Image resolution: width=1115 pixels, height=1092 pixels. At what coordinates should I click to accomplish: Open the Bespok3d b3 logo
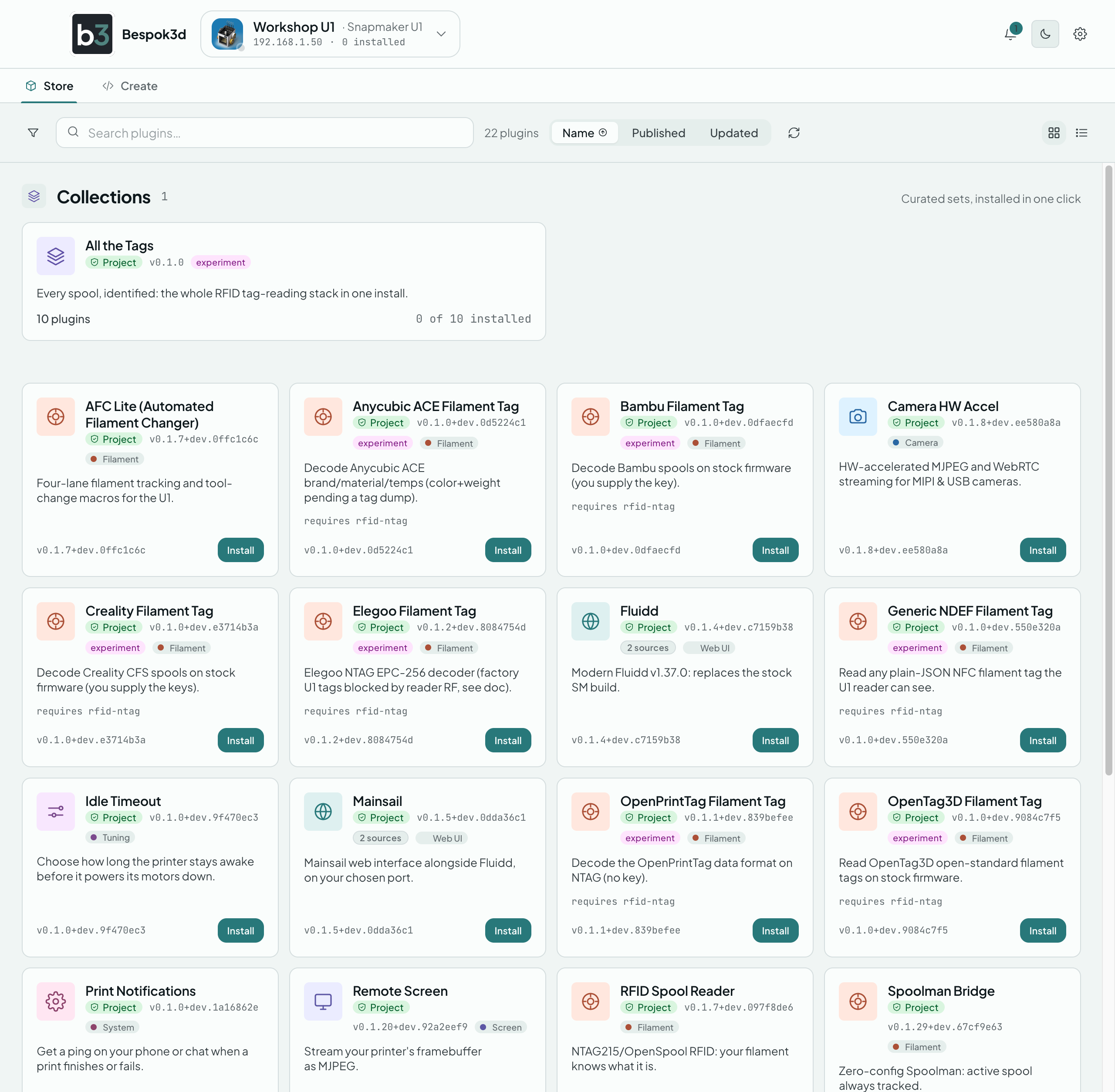click(92, 34)
